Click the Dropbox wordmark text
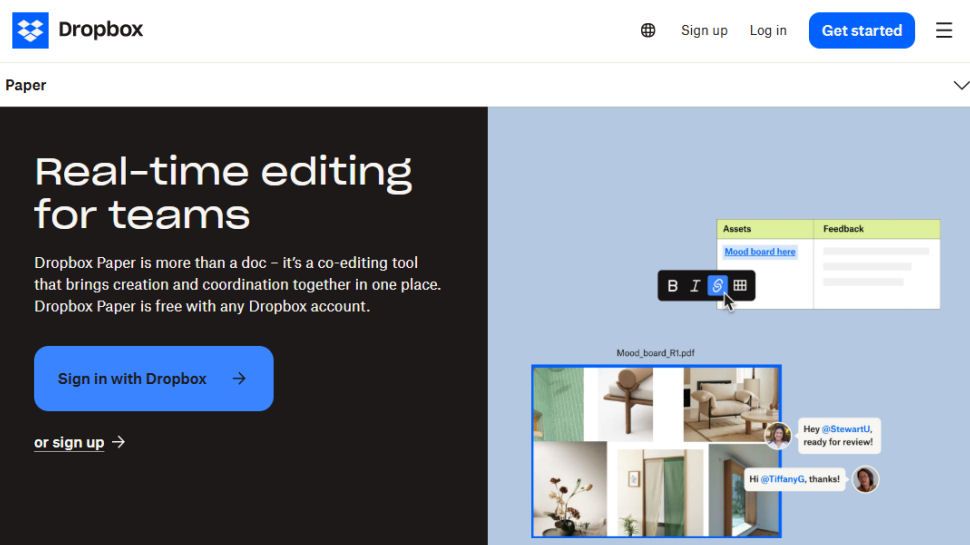Viewport: 970px width, 545px height. 100,30
